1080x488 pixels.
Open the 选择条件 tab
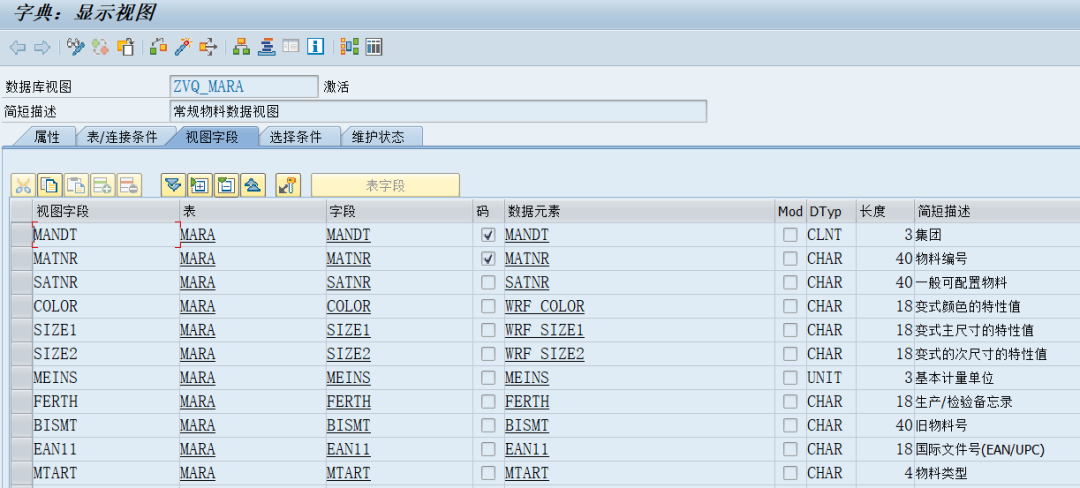[x=295, y=137]
